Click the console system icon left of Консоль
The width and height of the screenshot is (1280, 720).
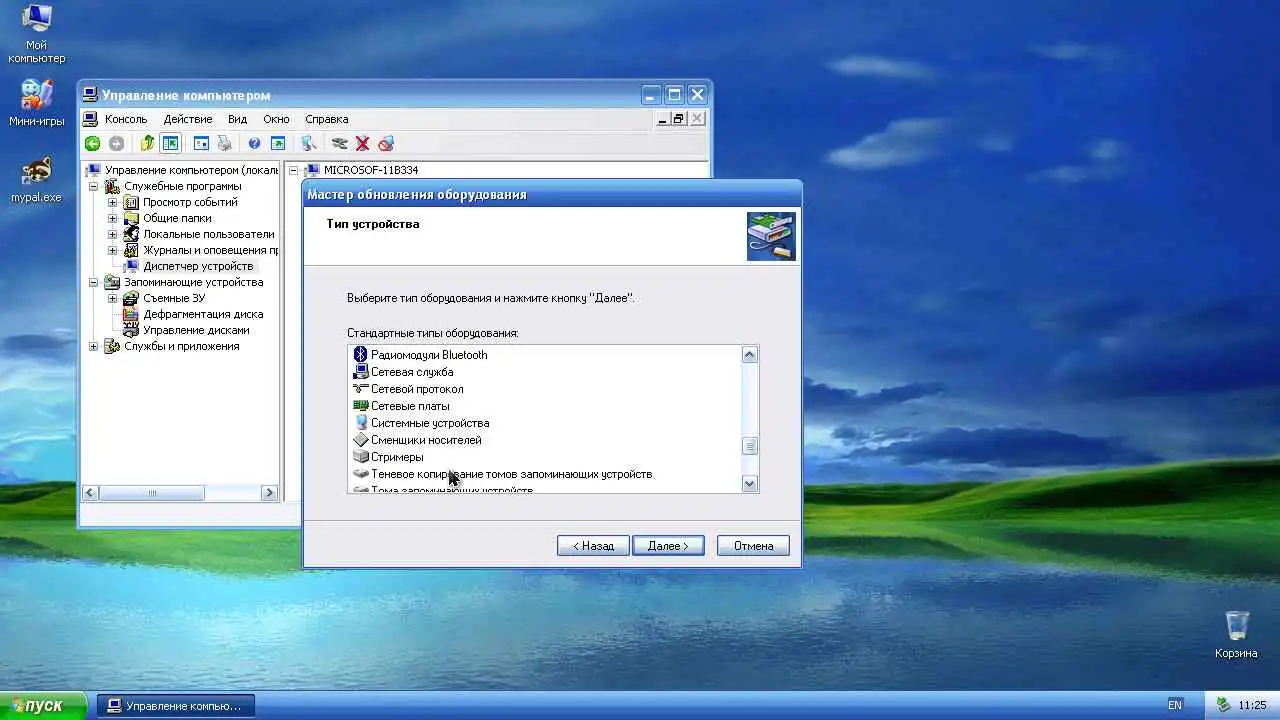[x=91, y=119]
